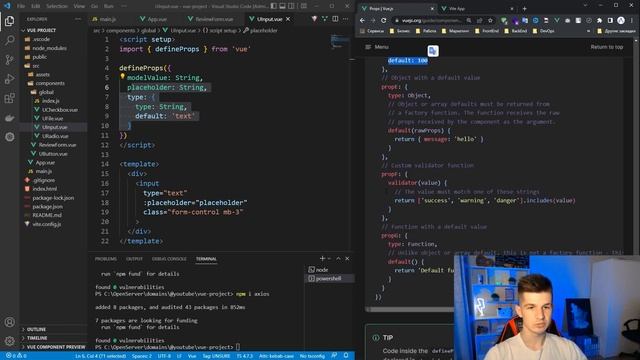This screenshot has width=640, height=360.
Task: Open the terminal launch profile dropdown arrow
Action: click(329, 258)
